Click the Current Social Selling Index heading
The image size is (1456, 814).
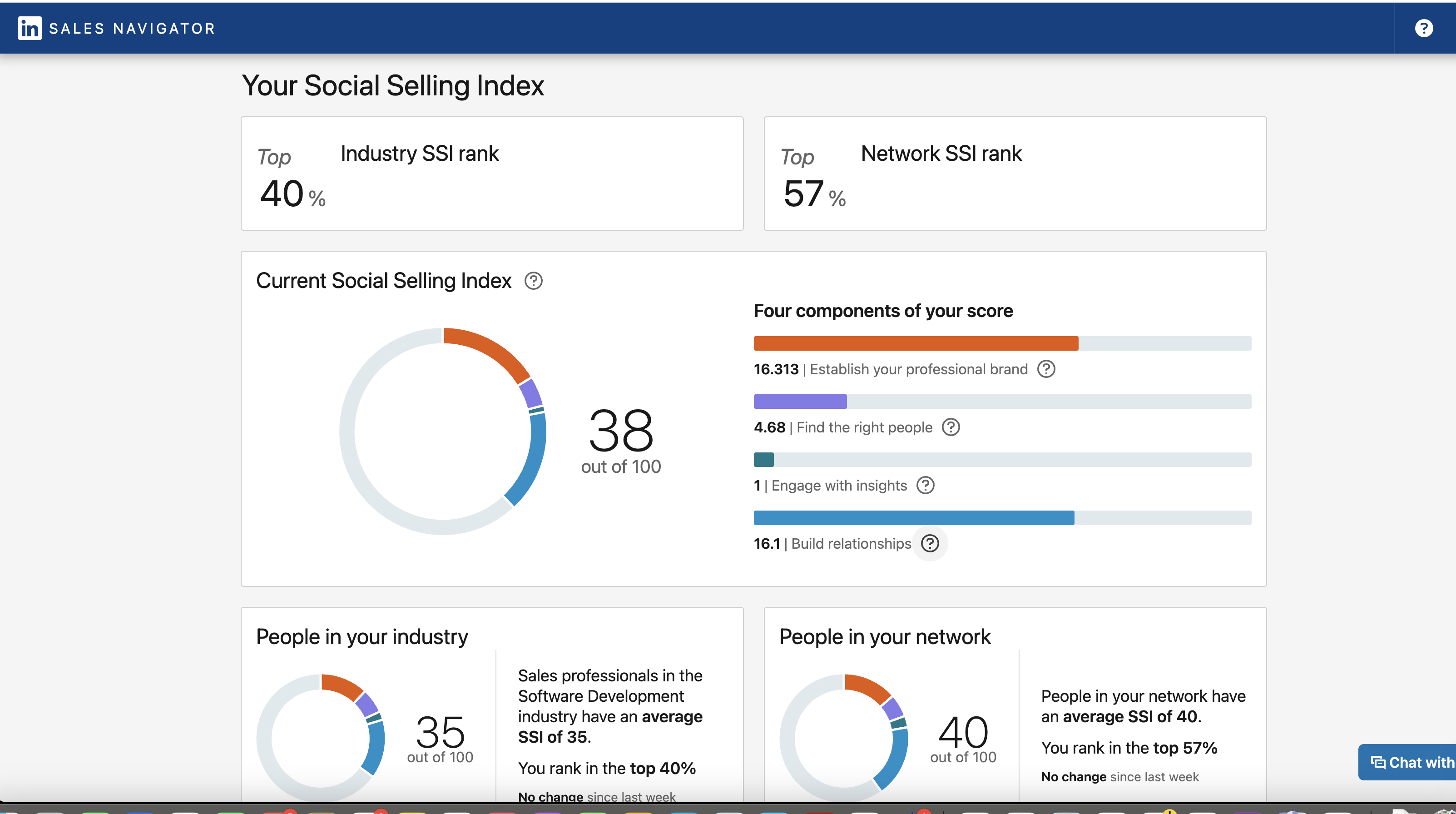coord(384,281)
